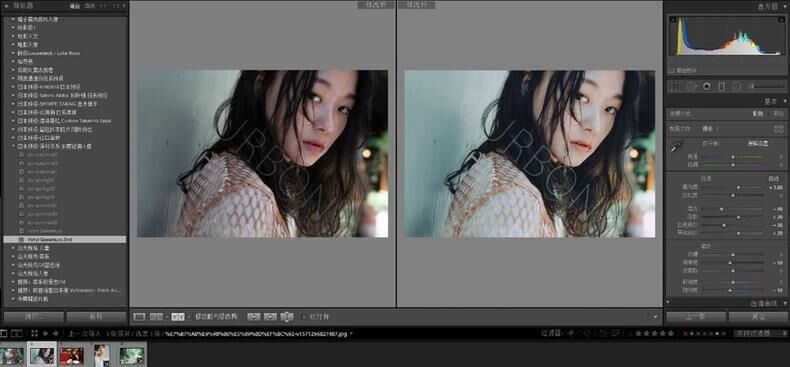Click the before/after Y|Y view icon
The width and height of the screenshot is (790, 367).
click(x=177, y=317)
